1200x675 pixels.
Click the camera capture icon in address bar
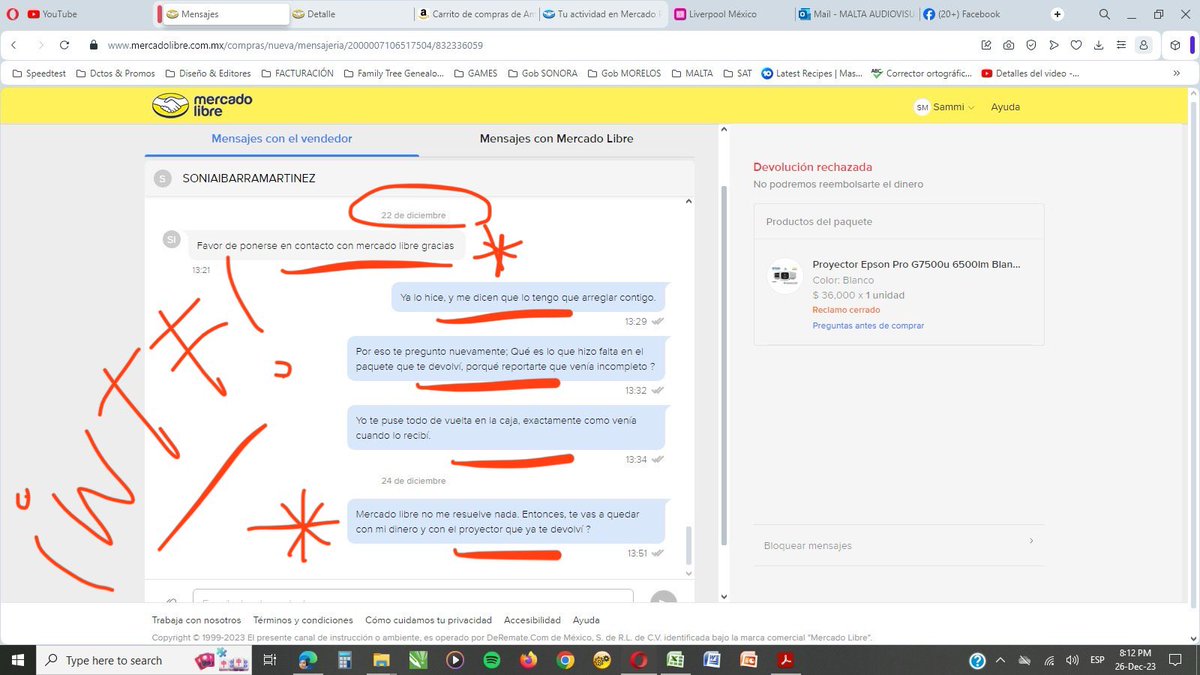(x=1008, y=45)
